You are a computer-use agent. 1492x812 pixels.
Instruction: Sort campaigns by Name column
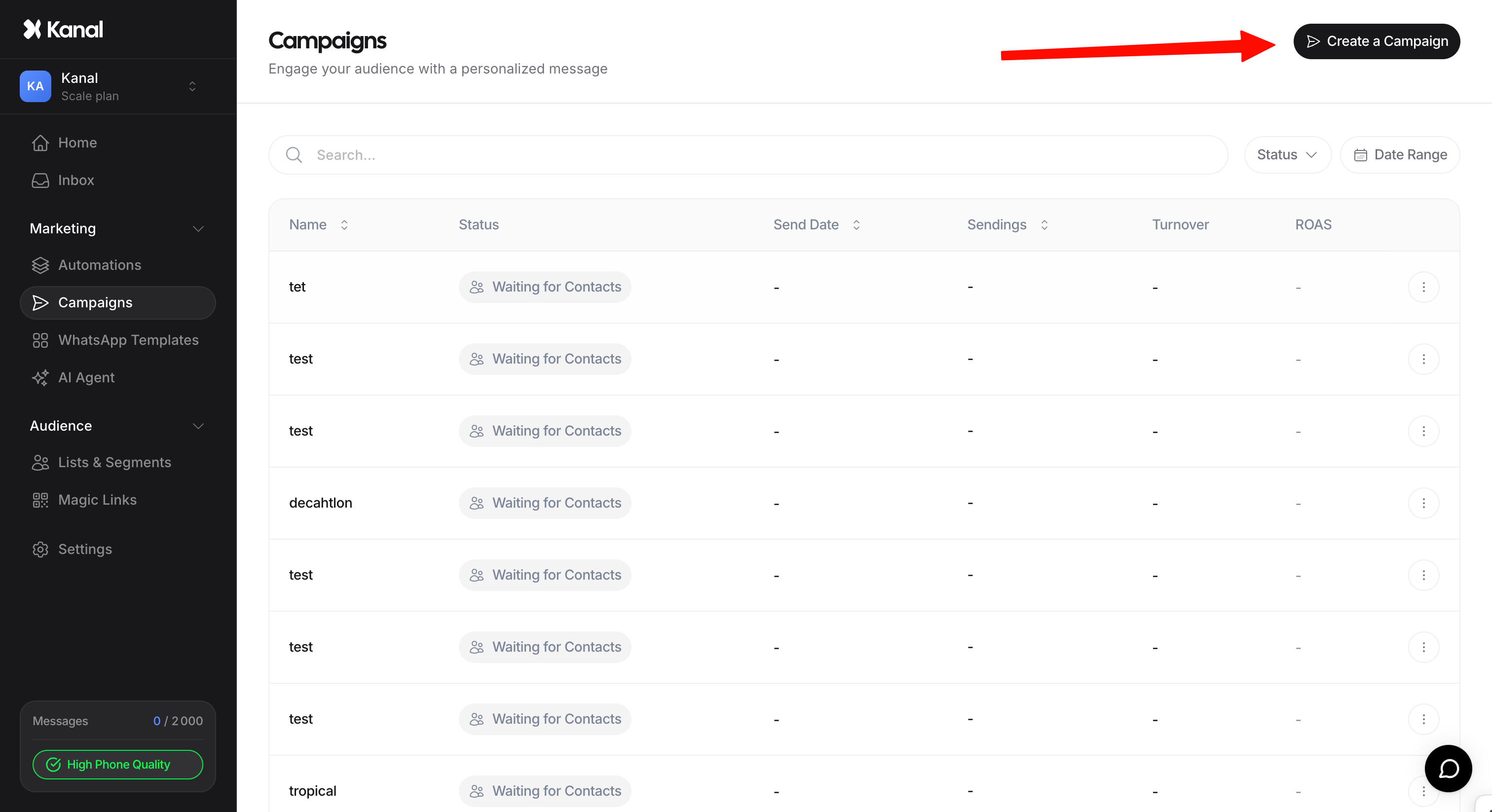point(344,225)
